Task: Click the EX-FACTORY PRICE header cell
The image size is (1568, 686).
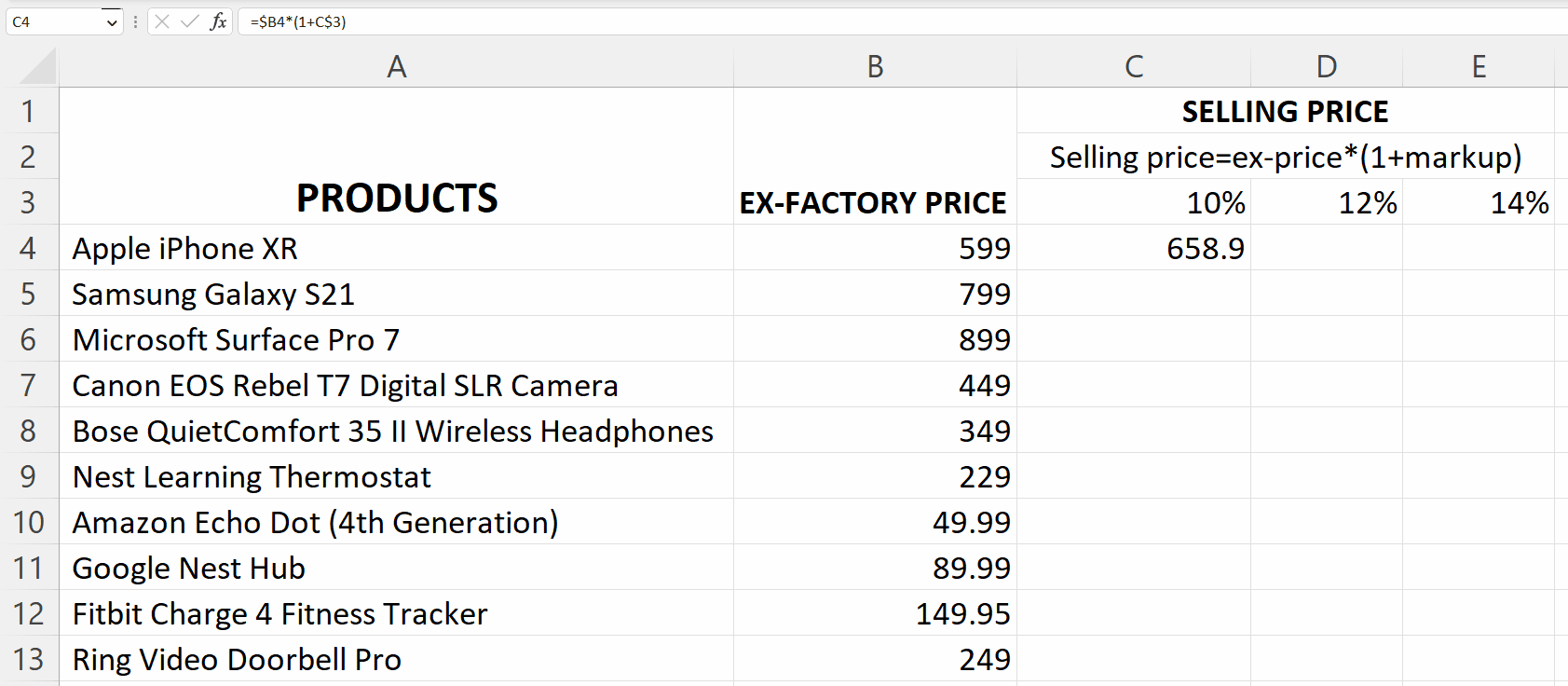Action: (x=874, y=202)
